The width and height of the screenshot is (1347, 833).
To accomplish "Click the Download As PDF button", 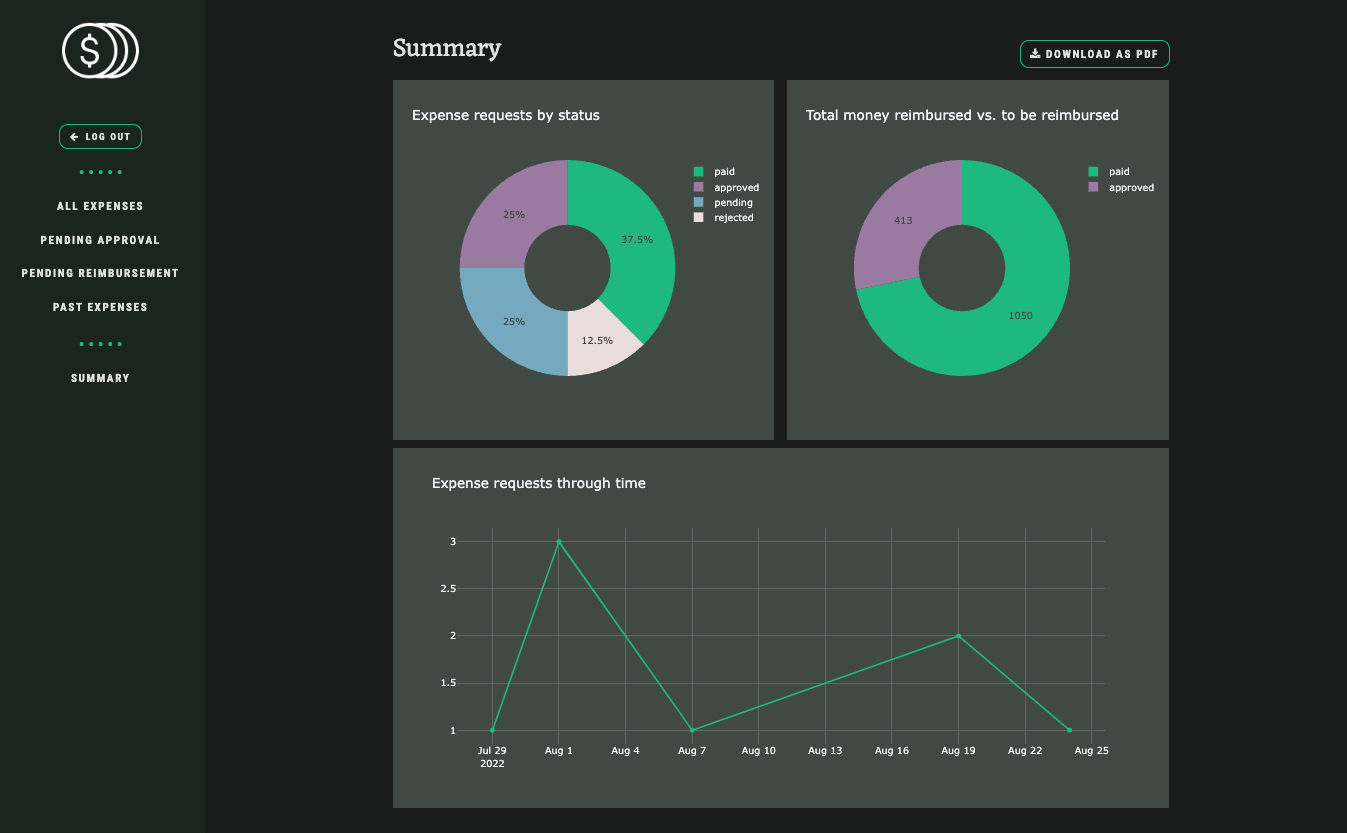I will (x=1094, y=54).
